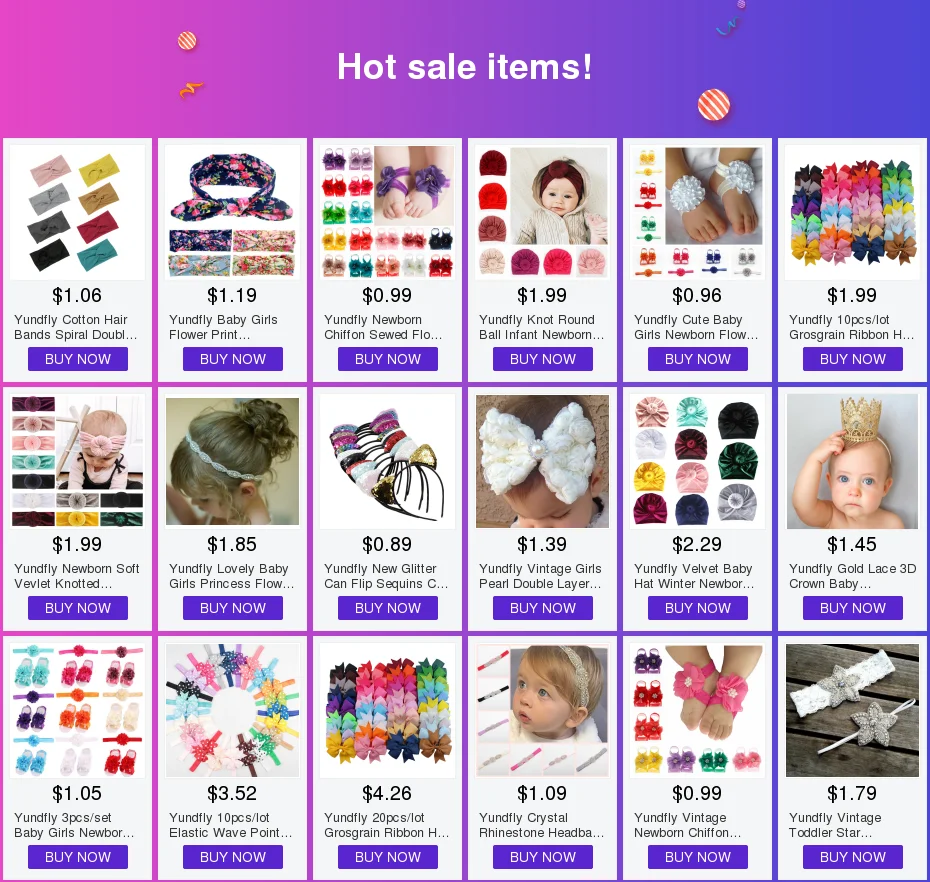Screen dimensions: 930x882
Task: Select the white pearl double layer bow image
Action: [x=542, y=461]
